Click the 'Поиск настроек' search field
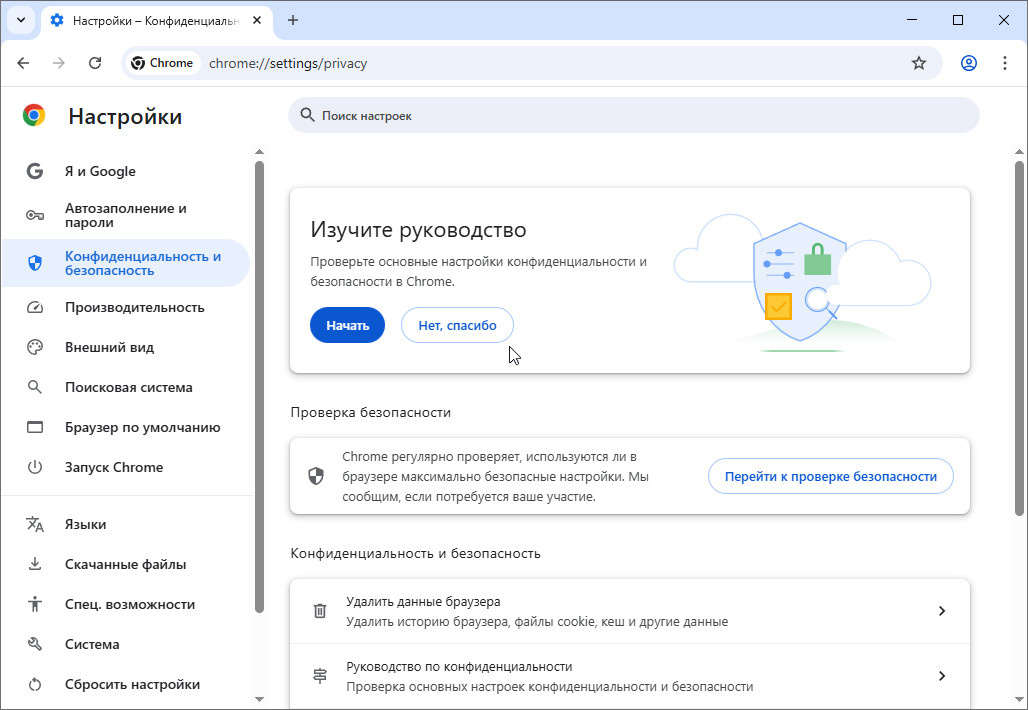The image size is (1028, 710). (x=634, y=116)
